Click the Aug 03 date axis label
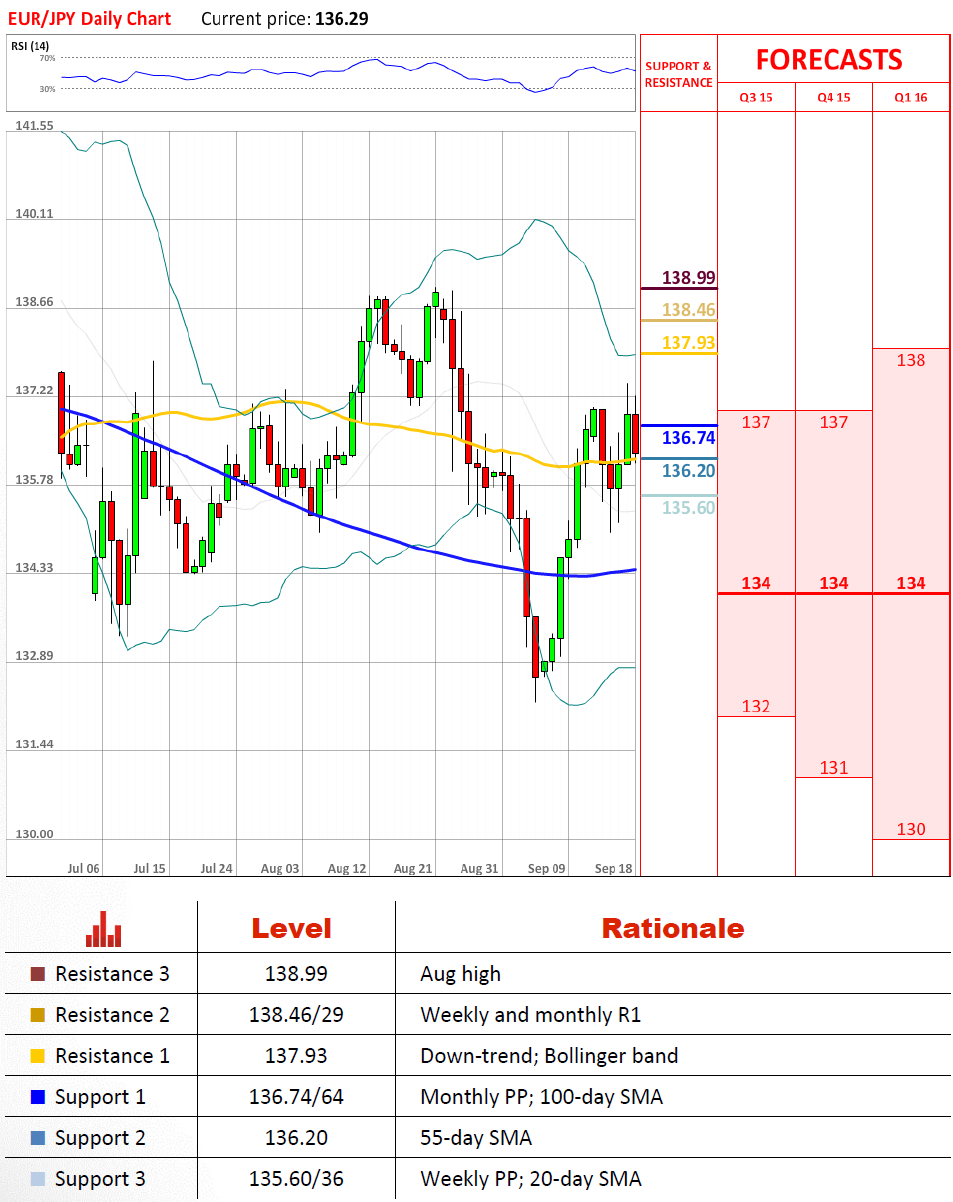 [x=281, y=868]
